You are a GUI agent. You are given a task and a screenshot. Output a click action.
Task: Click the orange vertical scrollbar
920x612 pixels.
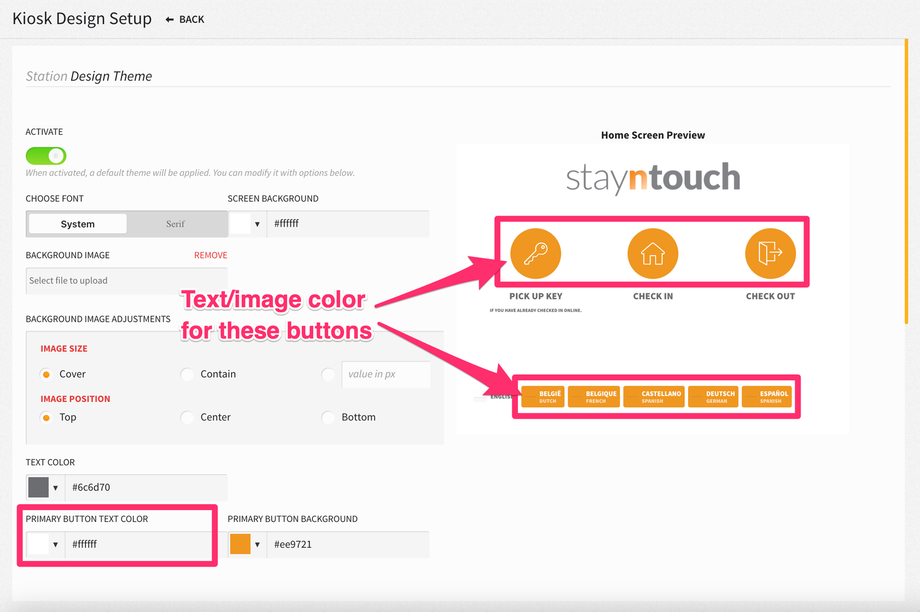tap(906, 181)
